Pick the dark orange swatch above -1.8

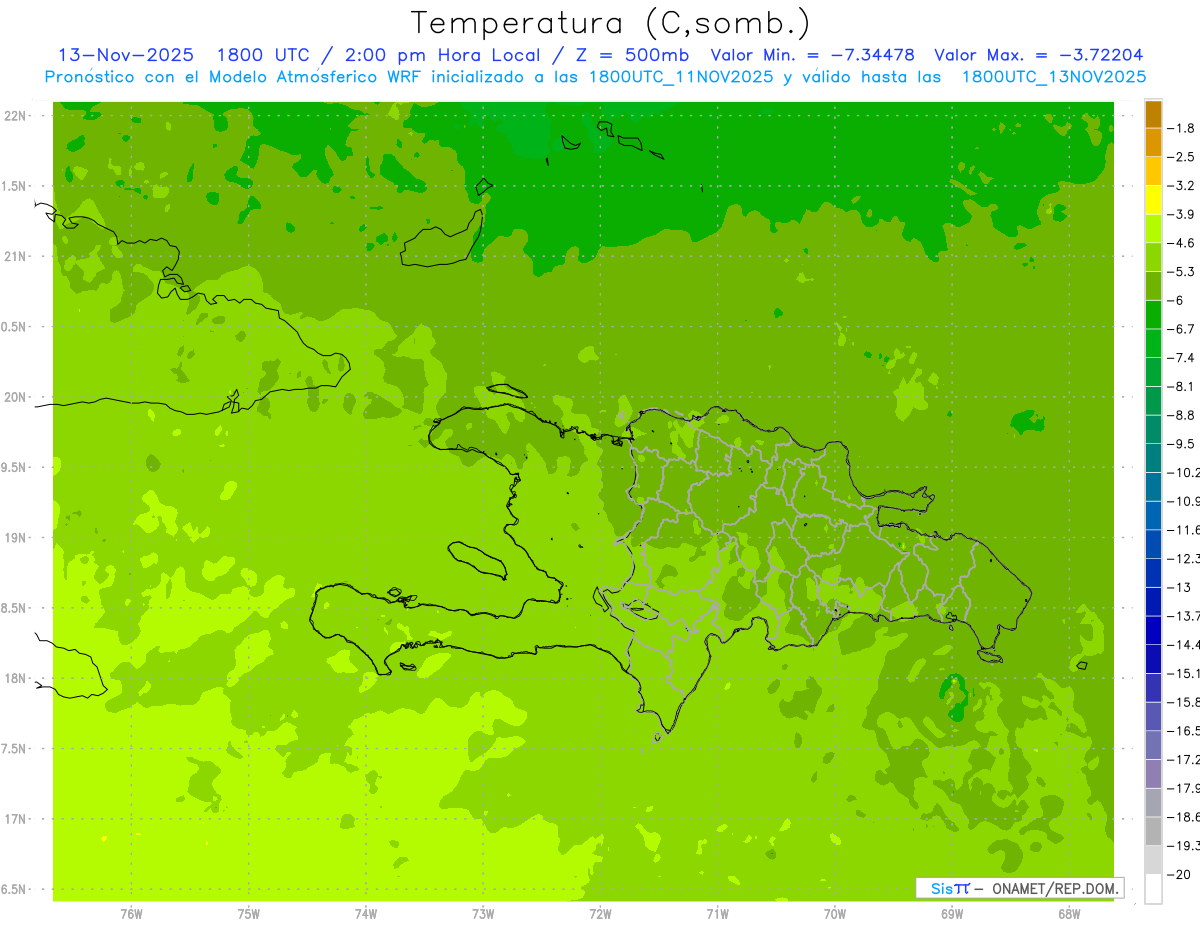pyautogui.click(x=1153, y=113)
